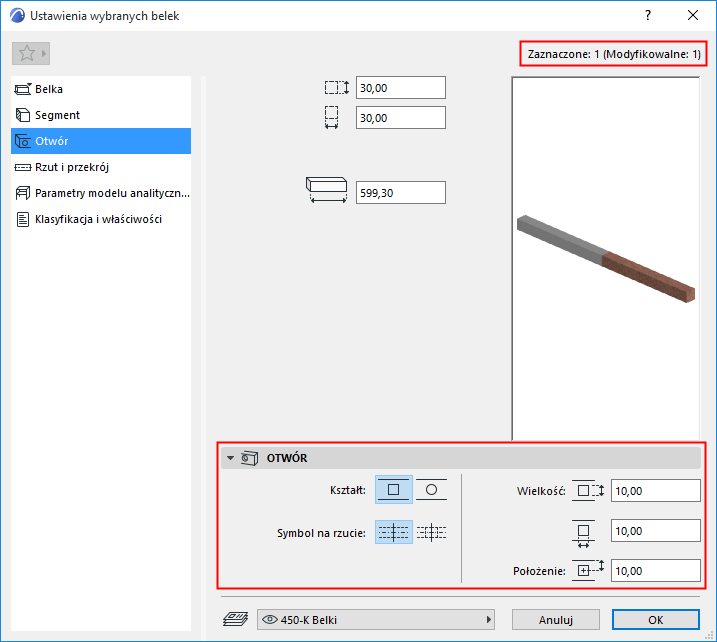Click the beam length icon
This screenshot has width=717, height=642.
point(326,190)
